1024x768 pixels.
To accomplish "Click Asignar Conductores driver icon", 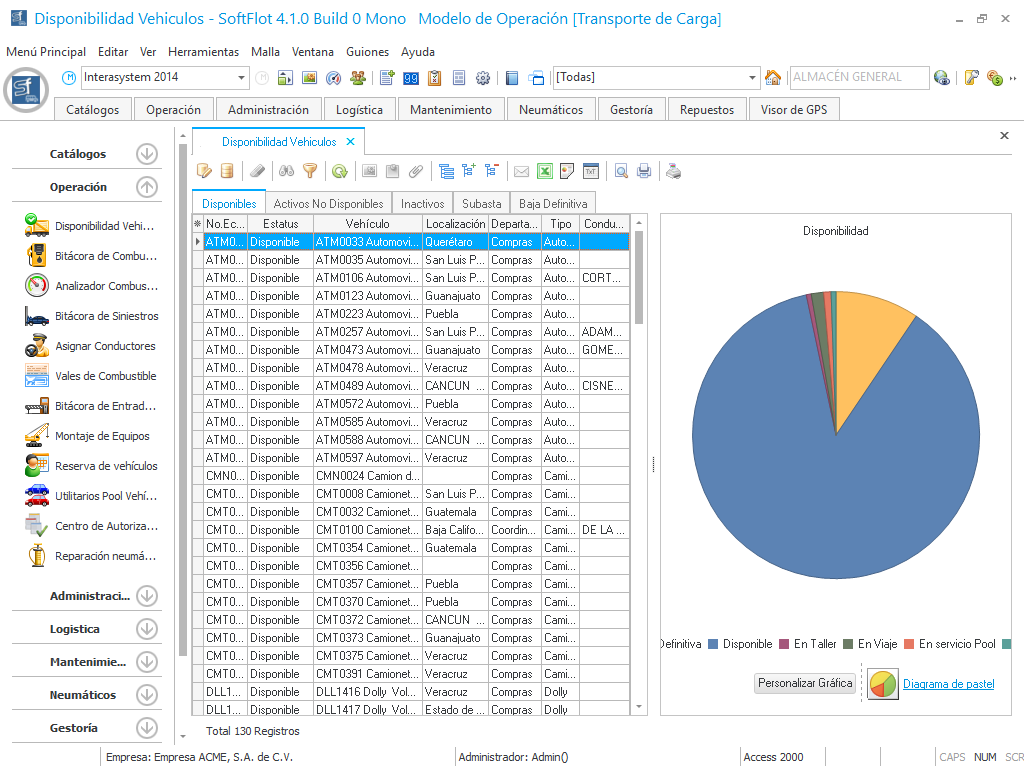I will [37, 346].
